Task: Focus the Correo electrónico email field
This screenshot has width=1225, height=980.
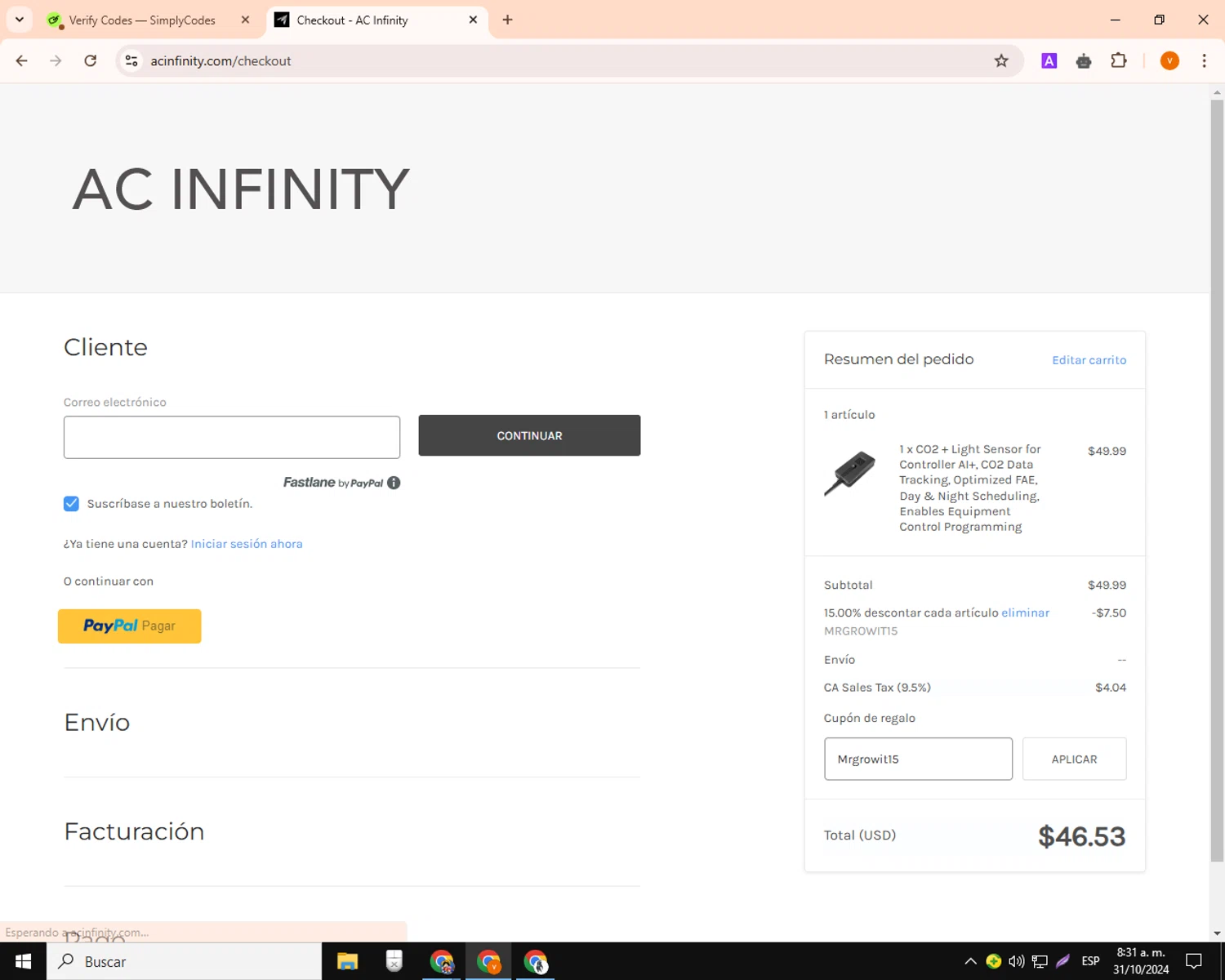Action: (232, 437)
